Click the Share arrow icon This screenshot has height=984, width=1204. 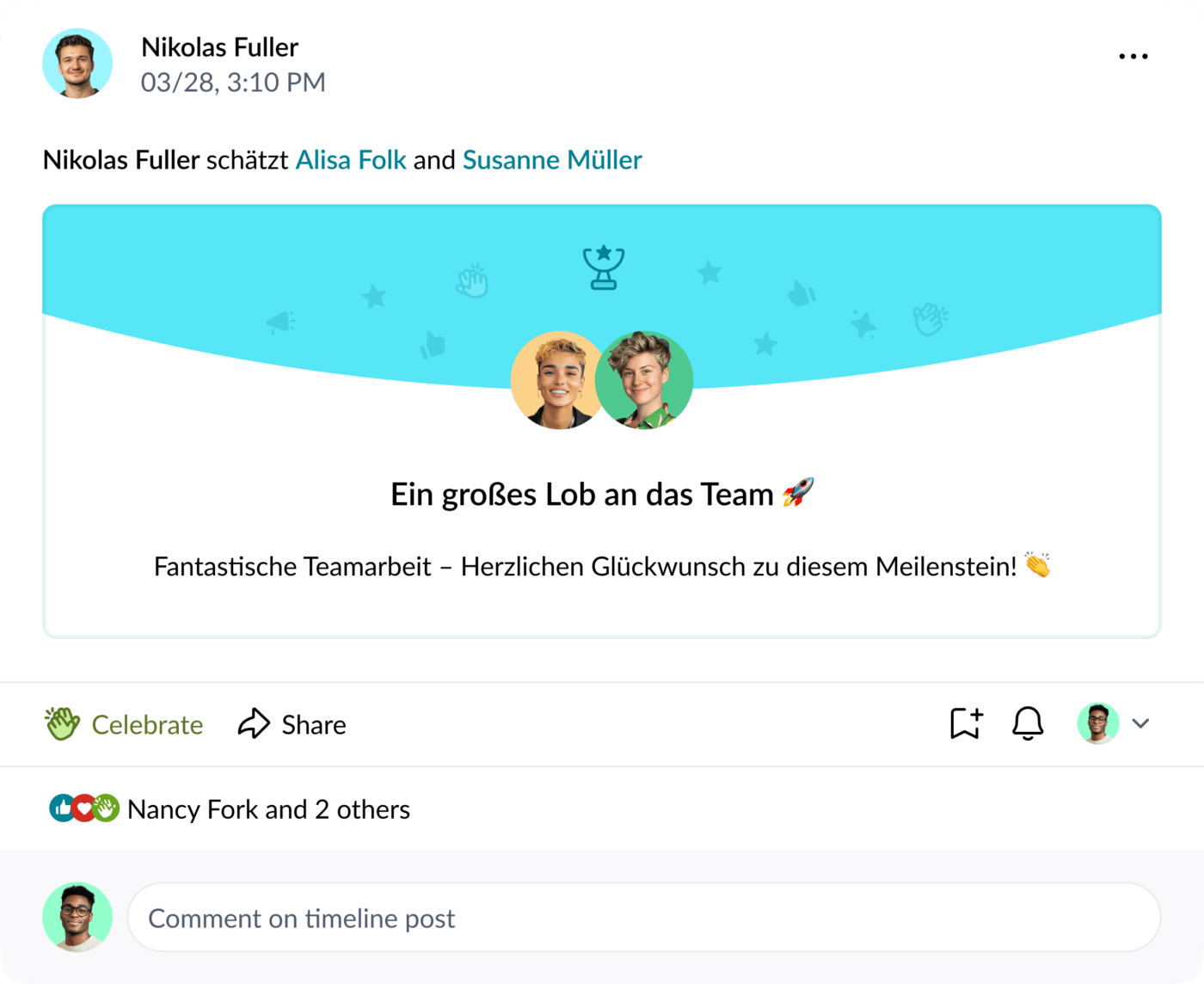click(x=254, y=724)
